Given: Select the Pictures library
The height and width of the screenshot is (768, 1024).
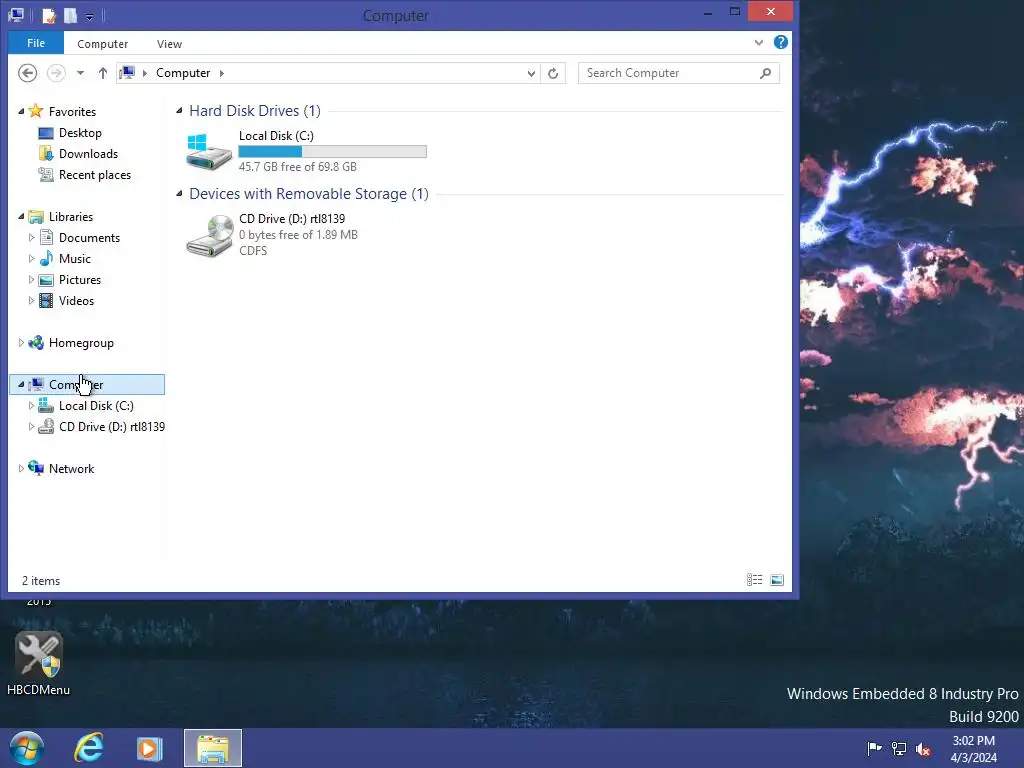Looking at the screenshot, I should [80, 280].
